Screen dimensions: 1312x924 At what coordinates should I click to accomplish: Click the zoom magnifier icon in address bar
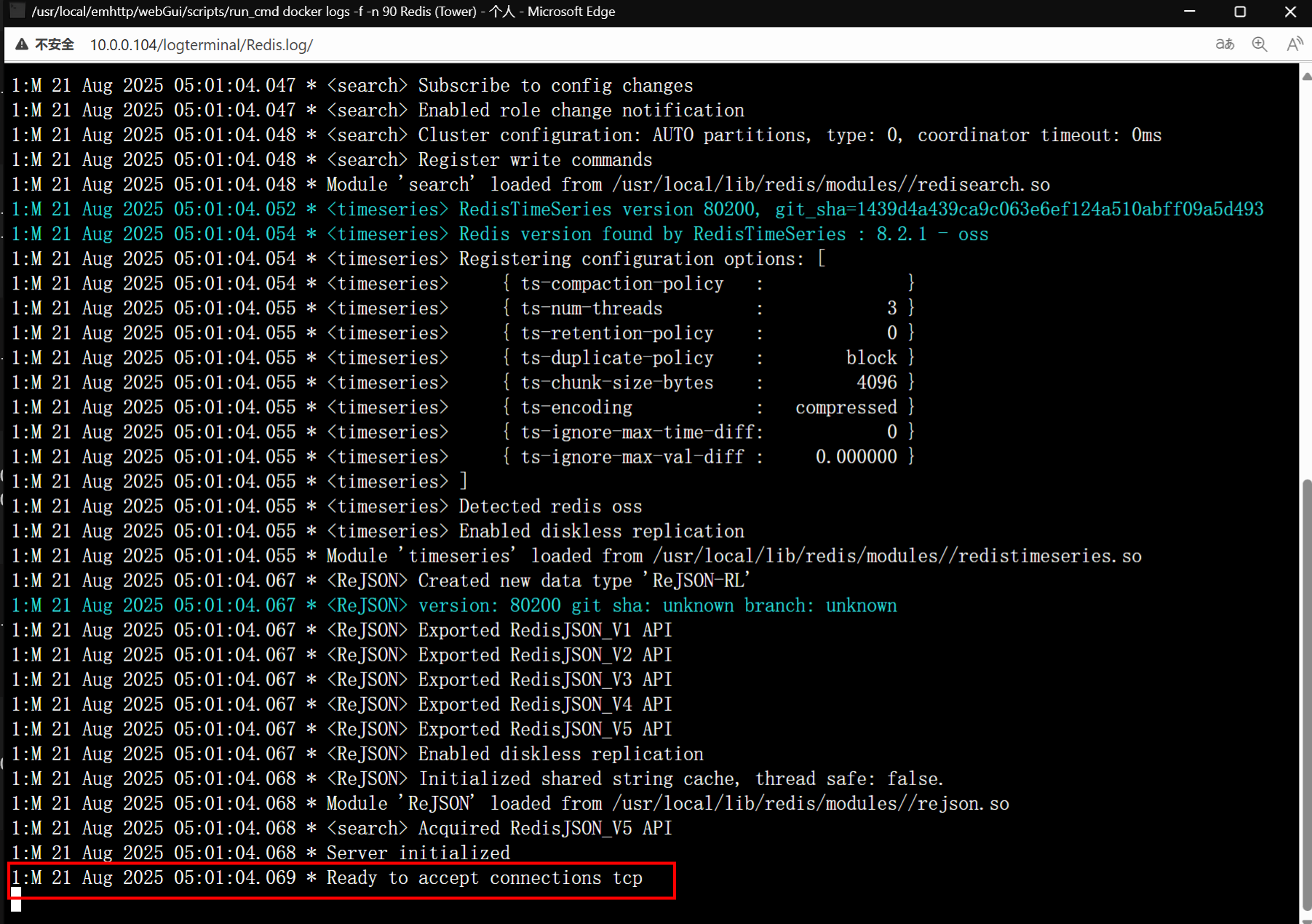pos(1260,44)
